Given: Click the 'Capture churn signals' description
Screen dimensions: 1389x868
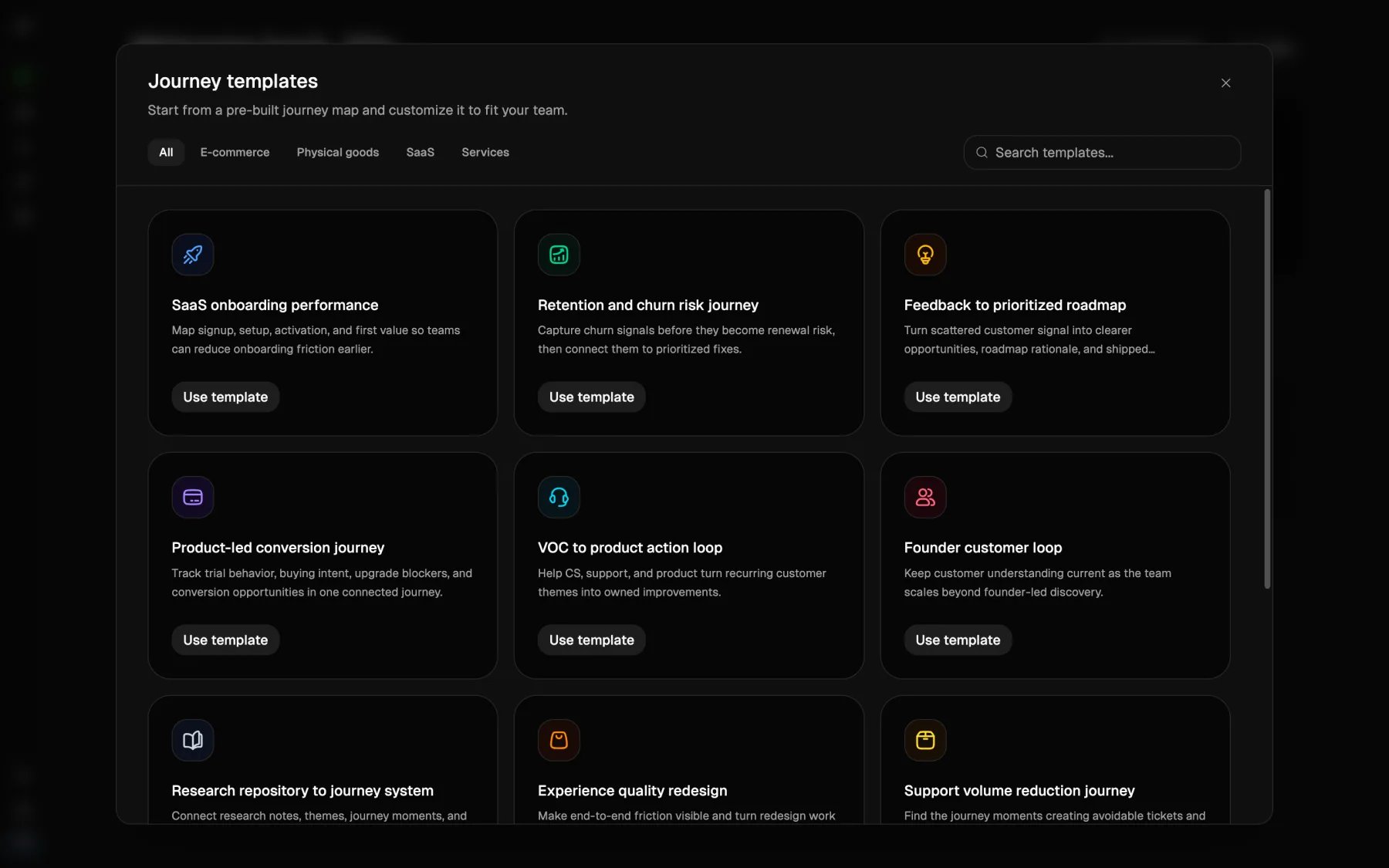Looking at the screenshot, I should tap(687, 339).
